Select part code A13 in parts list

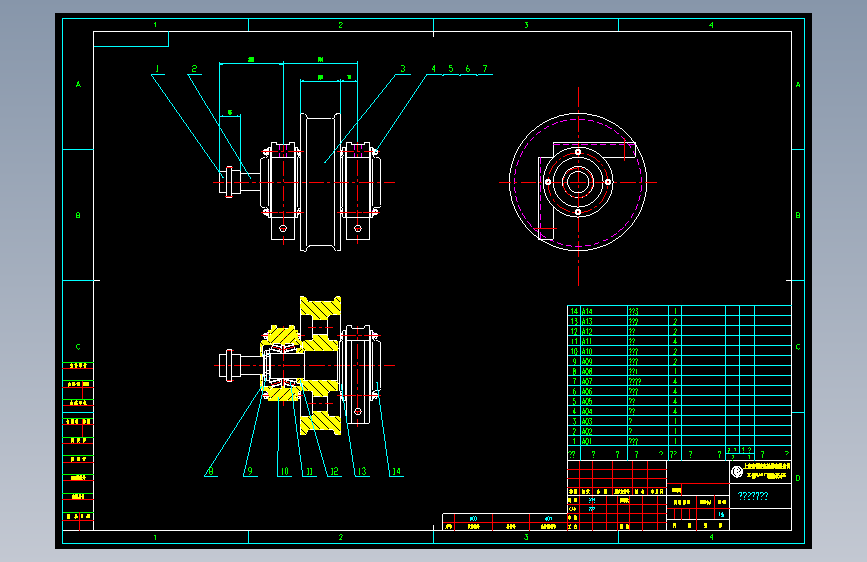[x=587, y=321]
